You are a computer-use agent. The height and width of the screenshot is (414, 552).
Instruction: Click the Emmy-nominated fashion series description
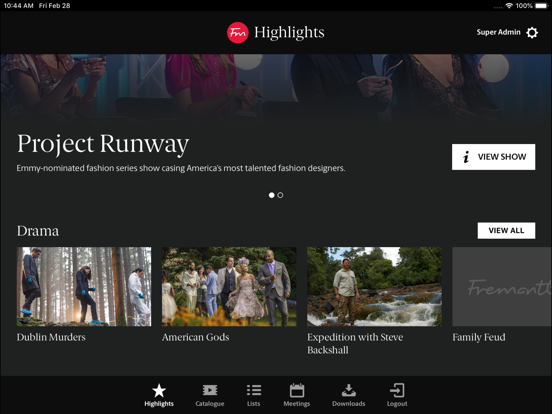(181, 168)
